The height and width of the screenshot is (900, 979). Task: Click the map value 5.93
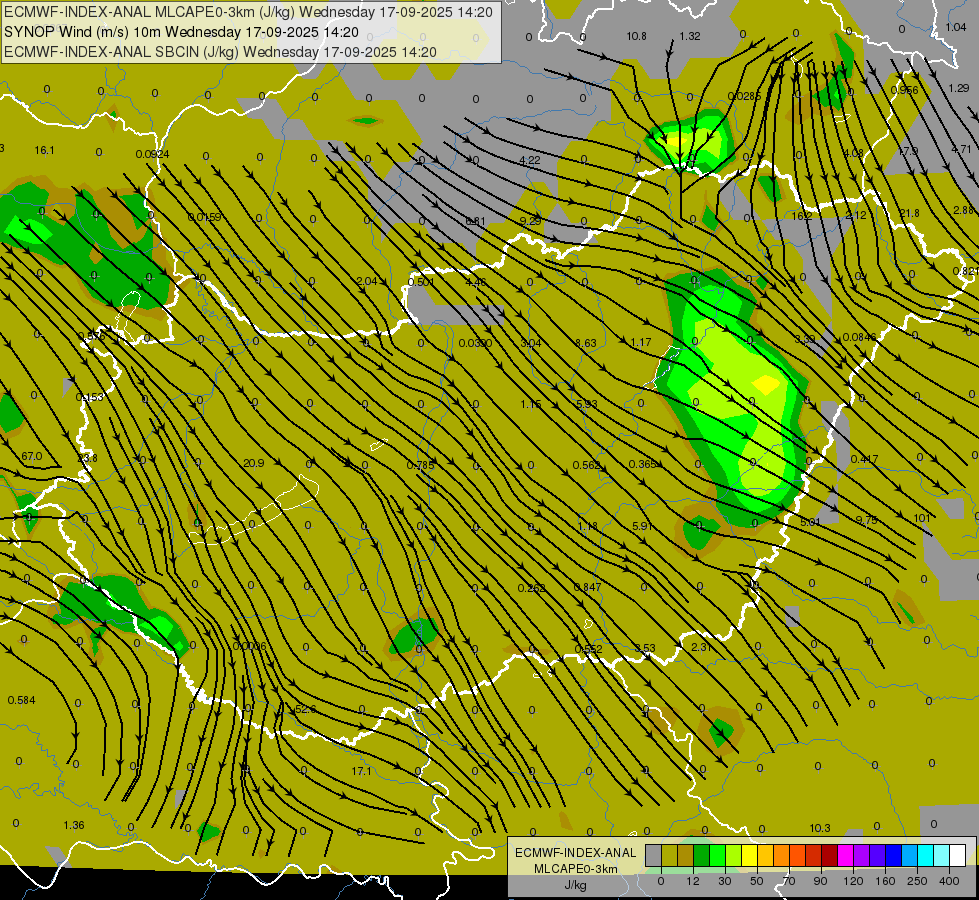point(586,404)
